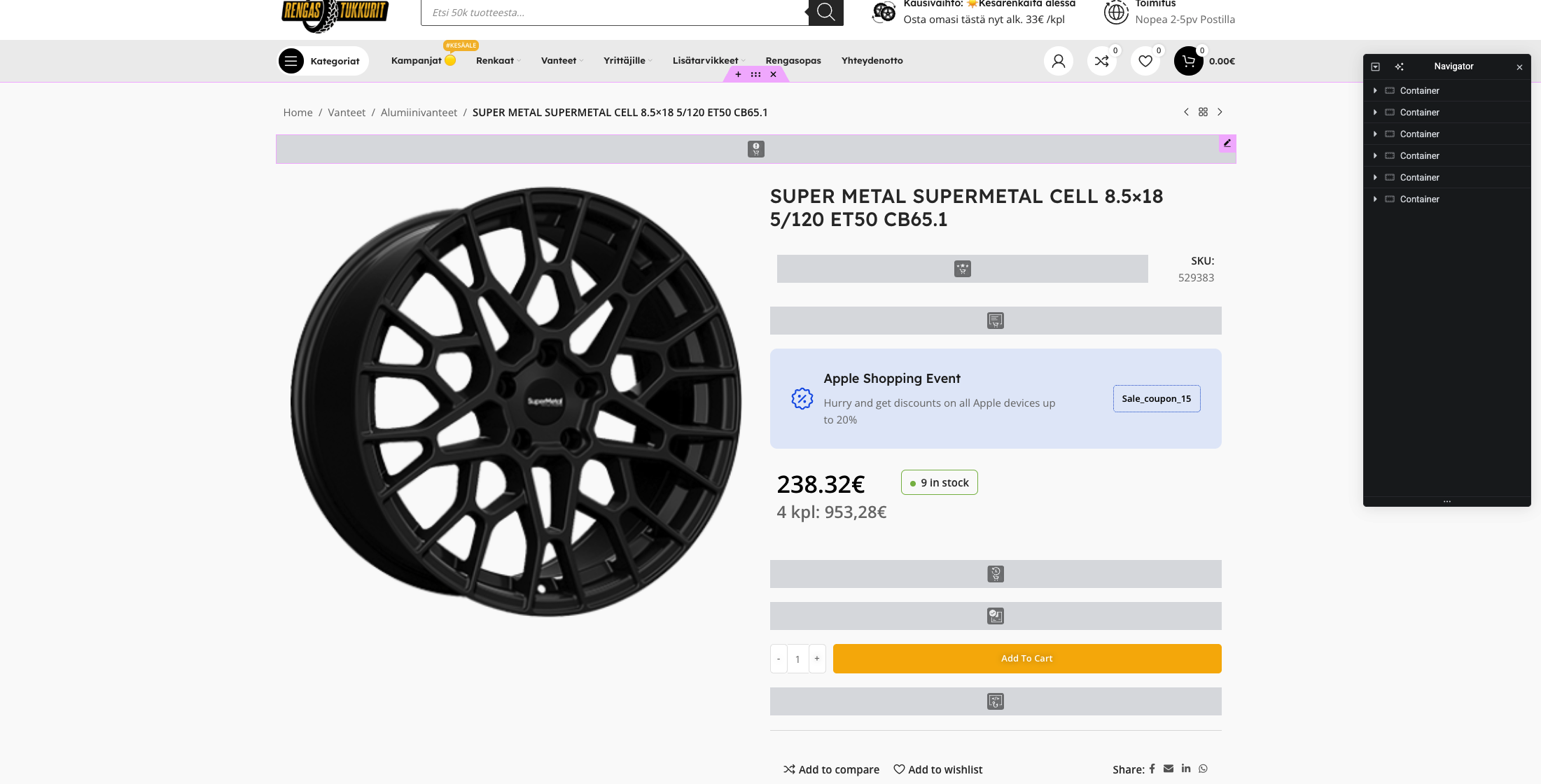This screenshot has width=1541, height=784.
Task: Click the 9 in stock badge
Action: [x=940, y=482]
